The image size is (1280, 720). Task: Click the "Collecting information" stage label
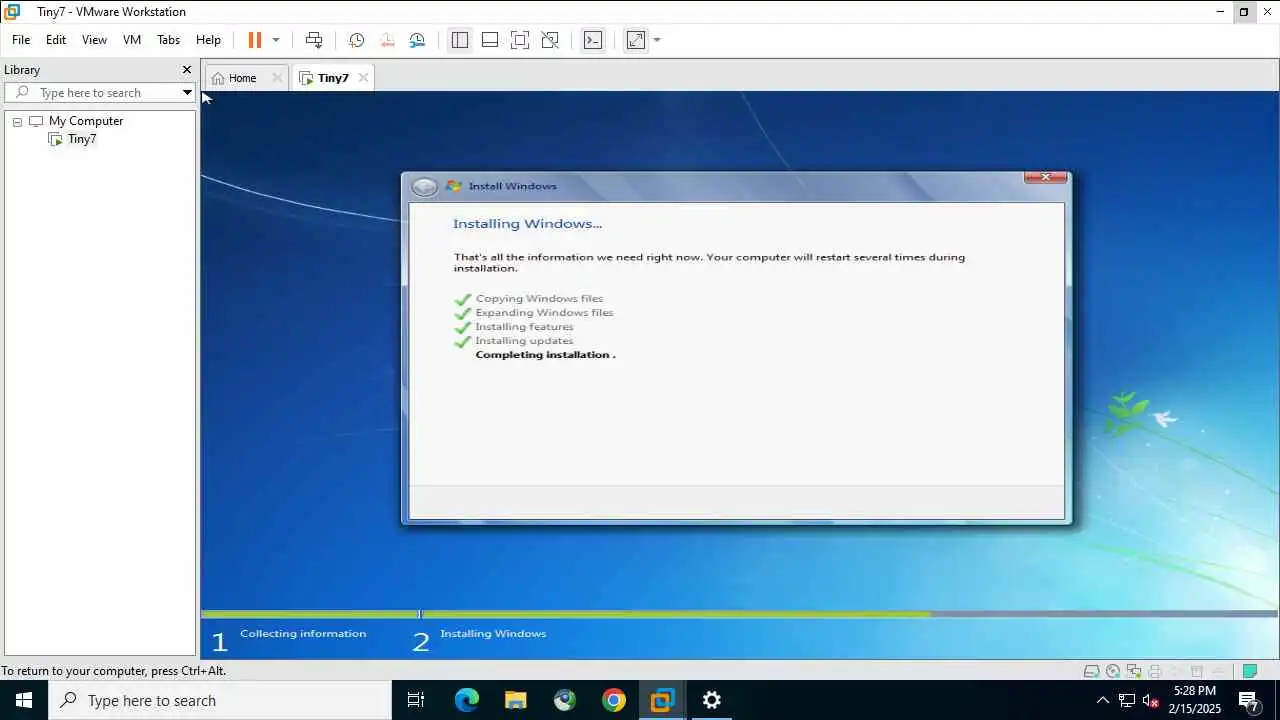pyautogui.click(x=303, y=634)
